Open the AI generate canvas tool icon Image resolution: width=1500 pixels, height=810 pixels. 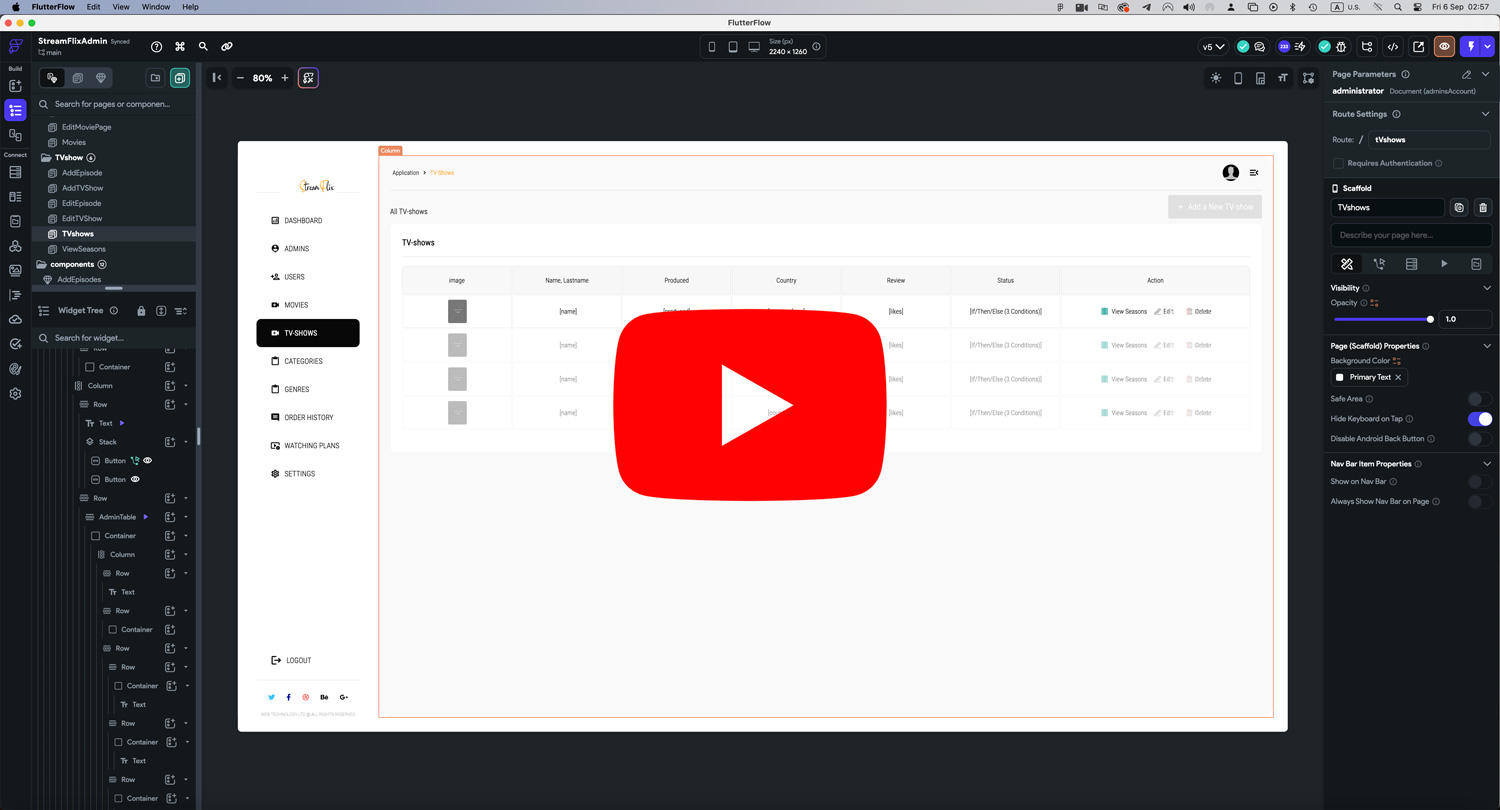click(x=309, y=78)
